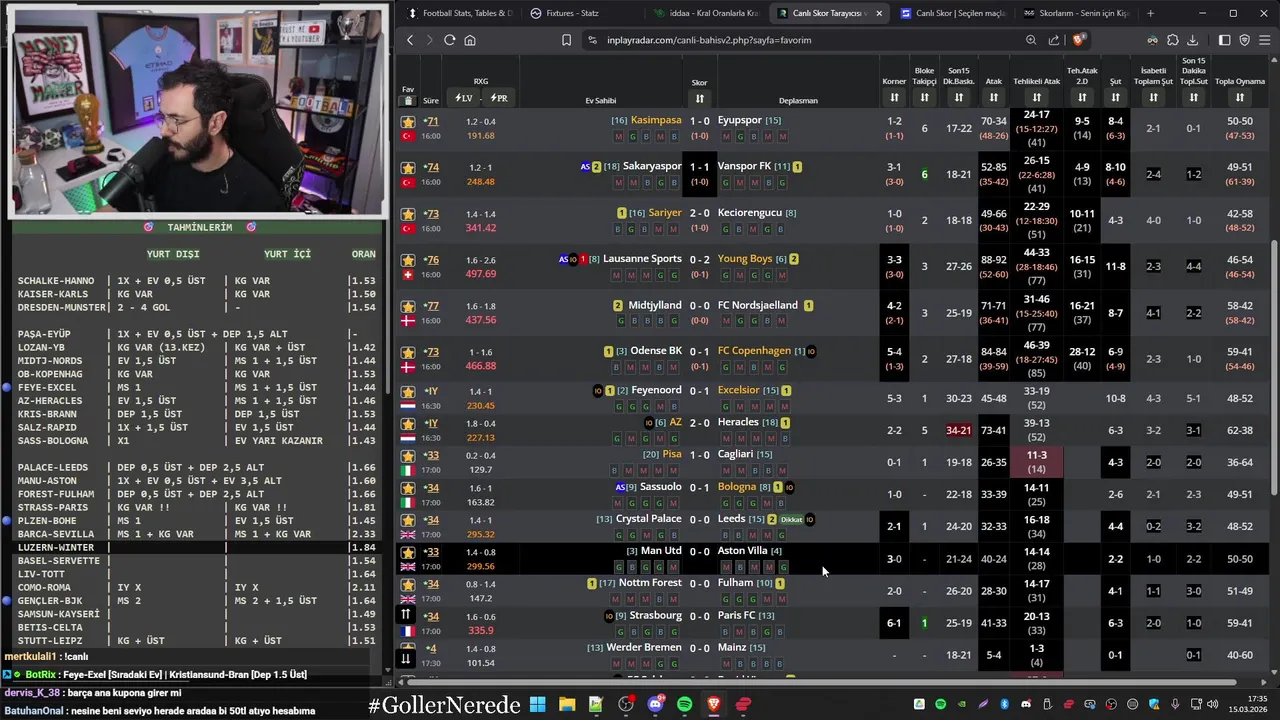Bookmark this page
This screenshot has width=1280, height=720.
566,40
